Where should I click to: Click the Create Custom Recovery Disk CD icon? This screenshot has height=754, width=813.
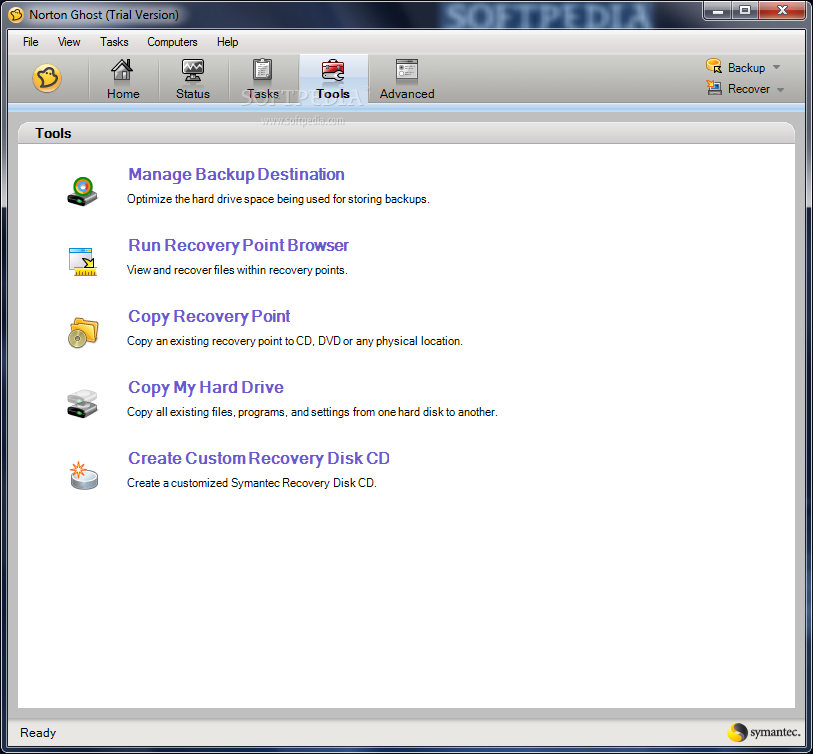(x=83, y=475)
